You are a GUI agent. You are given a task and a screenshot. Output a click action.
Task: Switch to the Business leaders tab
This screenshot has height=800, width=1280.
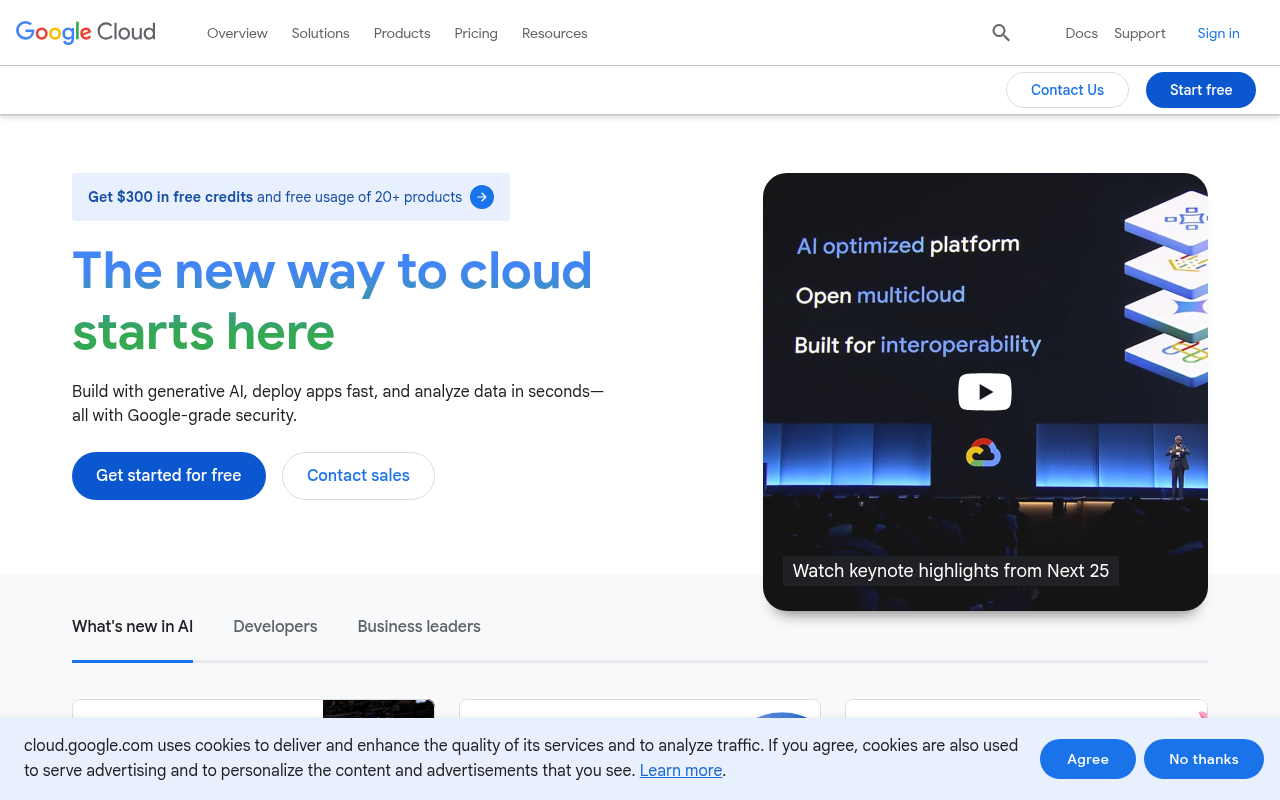tap(419, 626)
